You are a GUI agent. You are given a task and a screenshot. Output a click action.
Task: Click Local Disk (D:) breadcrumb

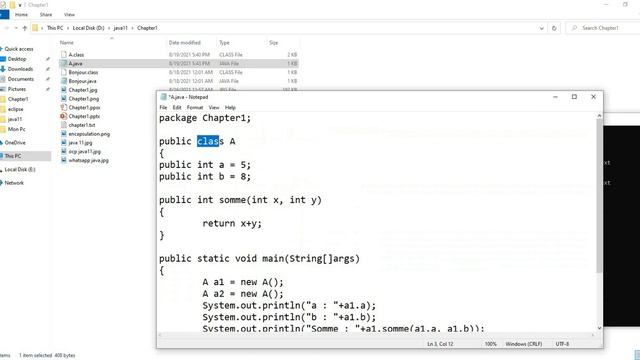(88, 28)
